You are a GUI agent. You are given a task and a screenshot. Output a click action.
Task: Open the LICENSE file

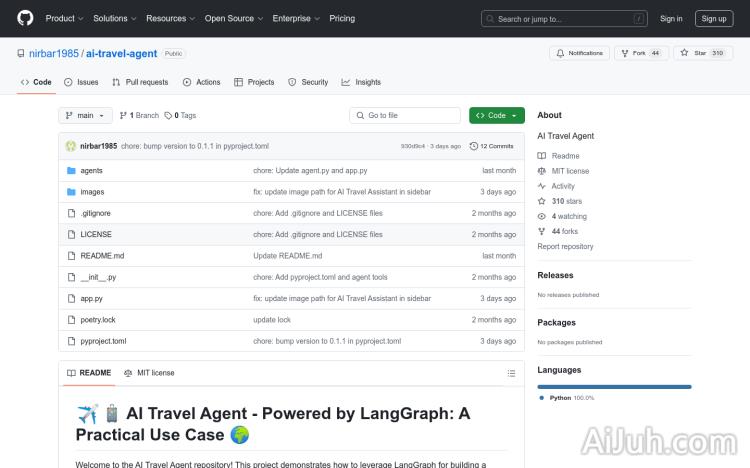pyautogui.click(x=96, y=234)
